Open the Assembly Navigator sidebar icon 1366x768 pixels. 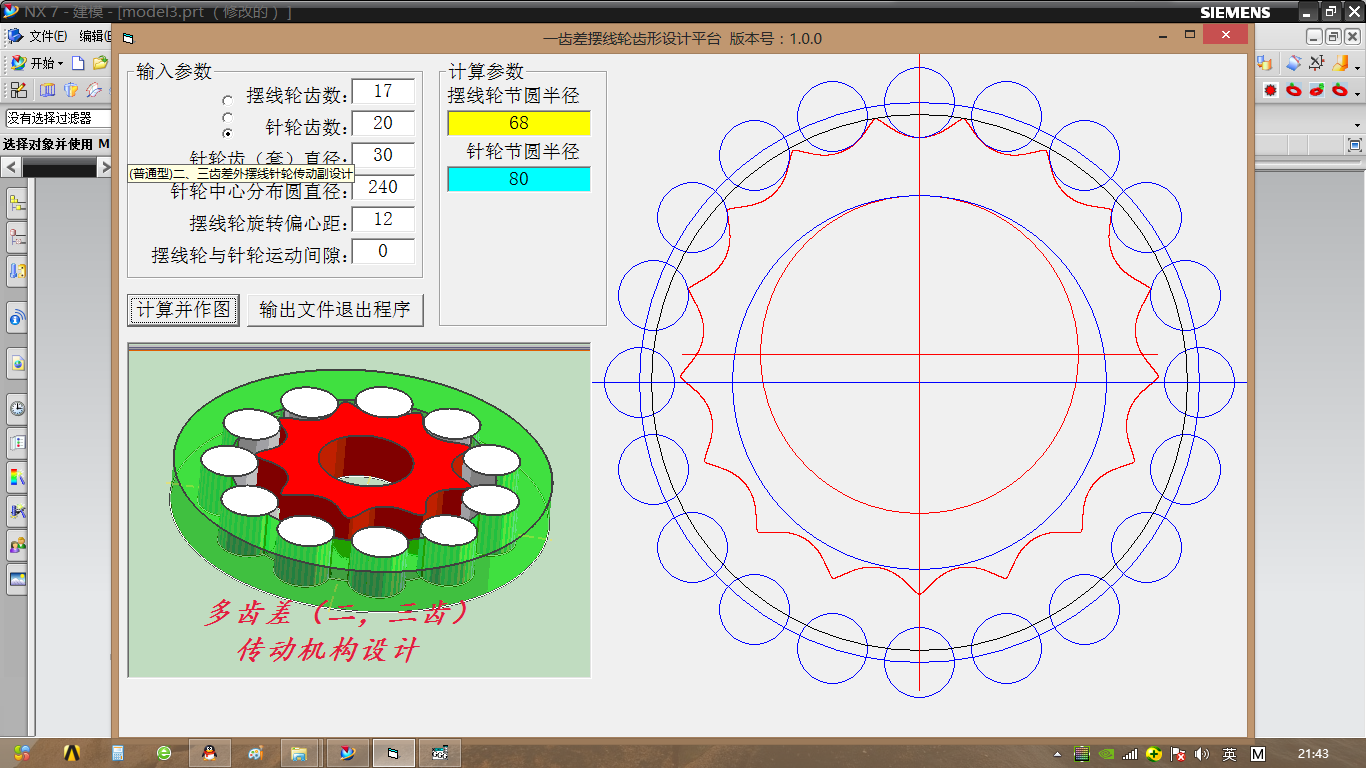pos(17,204)
